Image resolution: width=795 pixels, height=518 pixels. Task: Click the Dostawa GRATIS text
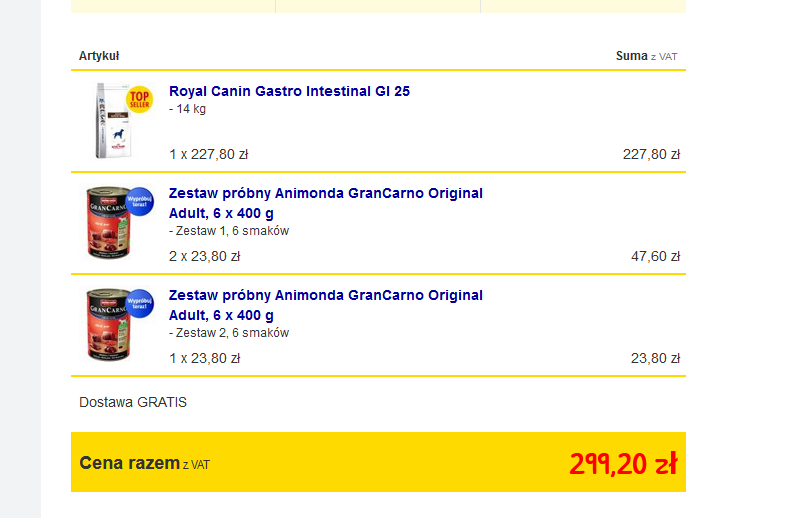tap(133, 402)
